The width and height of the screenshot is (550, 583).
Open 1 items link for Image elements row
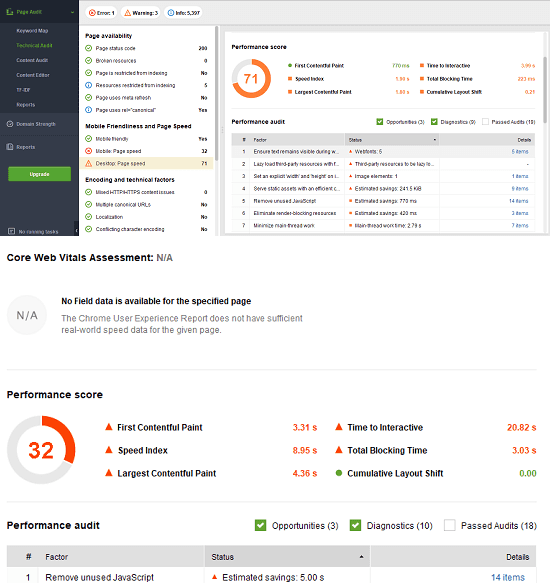[520, 176]
